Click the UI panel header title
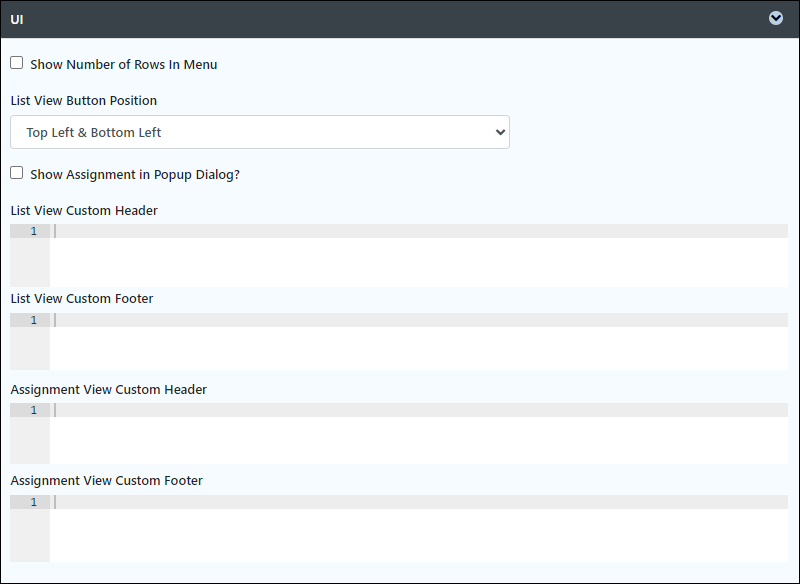Image resolution: width=800 pixels, height=584 pixels. click(x=17, y=19)
